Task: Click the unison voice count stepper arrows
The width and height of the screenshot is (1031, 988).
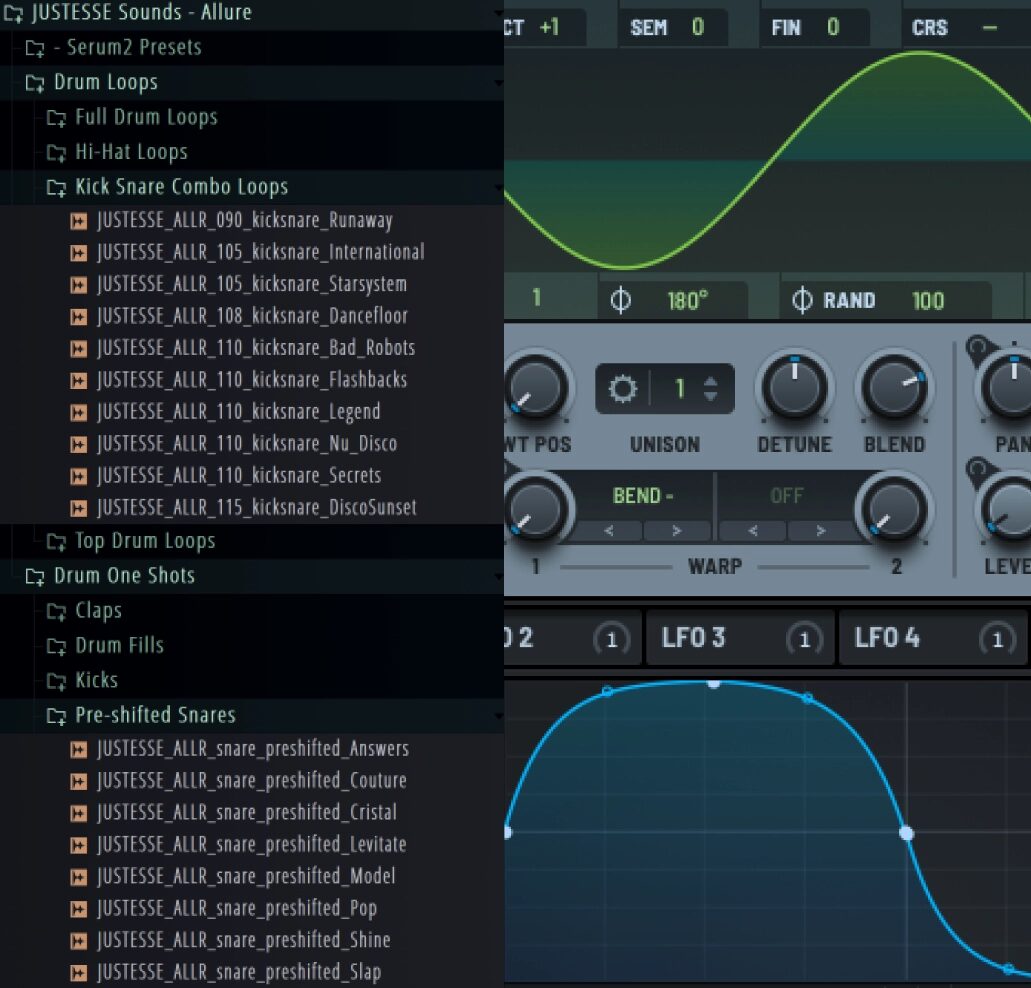Action: click(x=710, y=388)
